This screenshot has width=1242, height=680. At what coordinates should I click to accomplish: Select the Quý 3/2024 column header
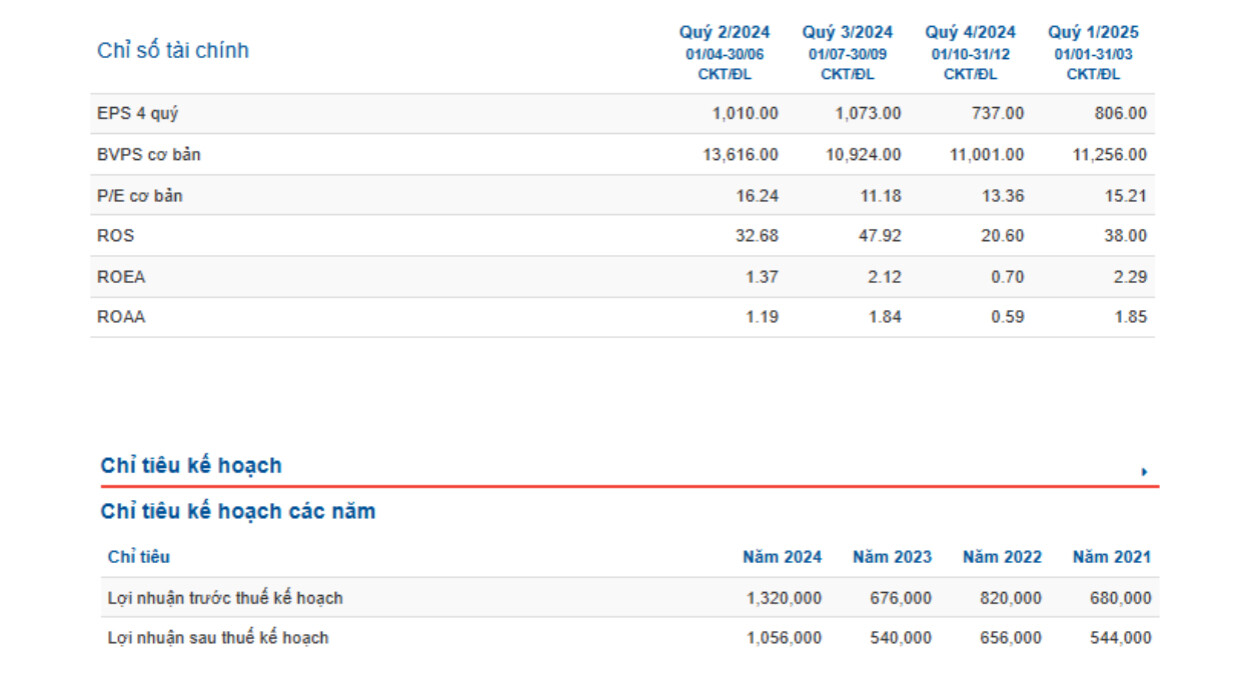click(x=847, y=32)
